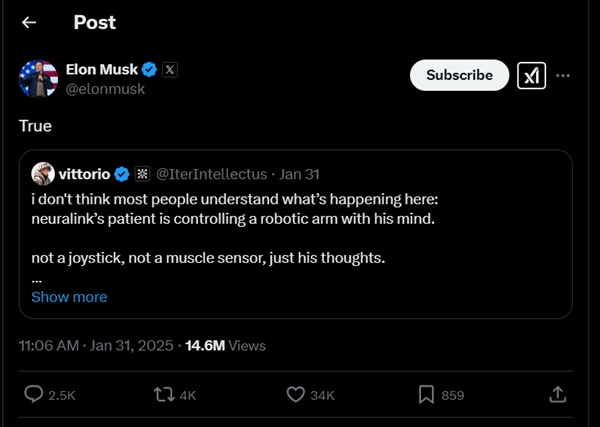
Task: Open the three-dot more options menu
Action: [x=564, y=75]
